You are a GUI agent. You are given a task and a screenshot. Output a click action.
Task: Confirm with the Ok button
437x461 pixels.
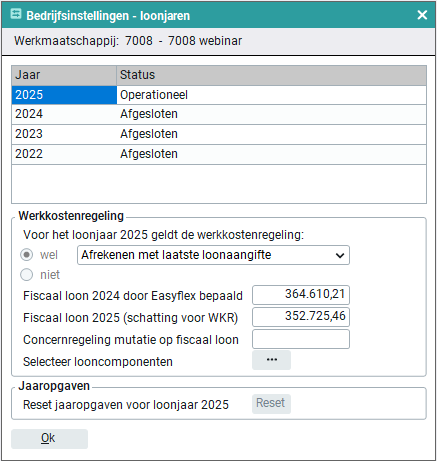49,439
